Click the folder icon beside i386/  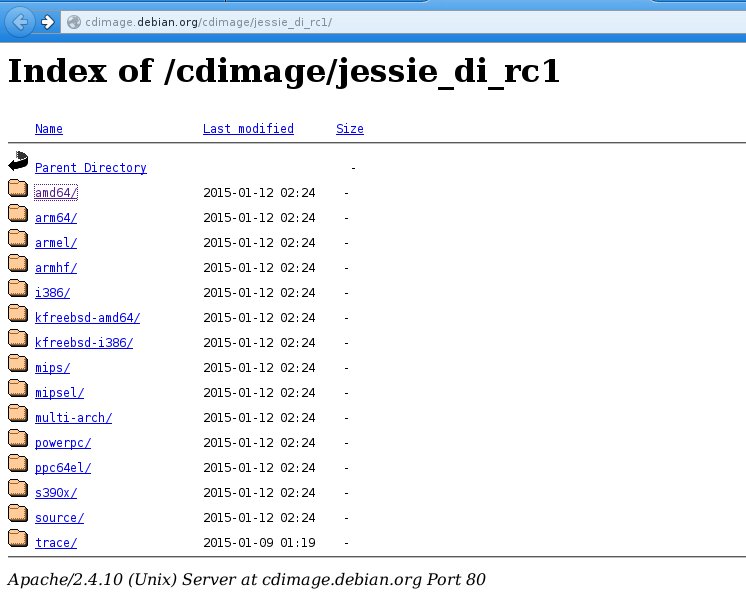[x=18, y=288]
